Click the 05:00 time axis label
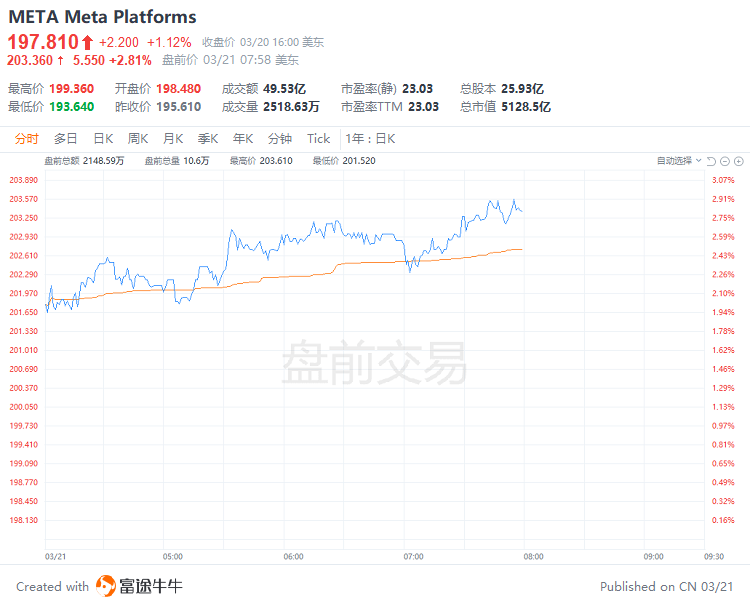The height and width of the screenshot is (607, 750). (173, 556)
